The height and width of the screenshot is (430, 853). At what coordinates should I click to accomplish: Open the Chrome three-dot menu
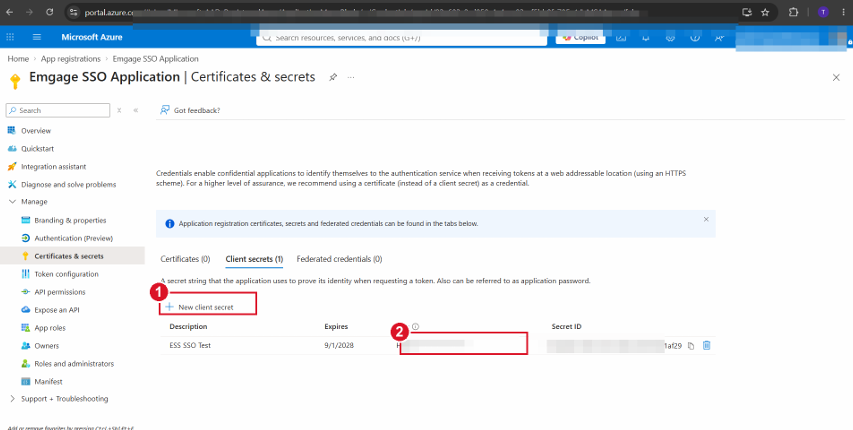pos(843,12)
